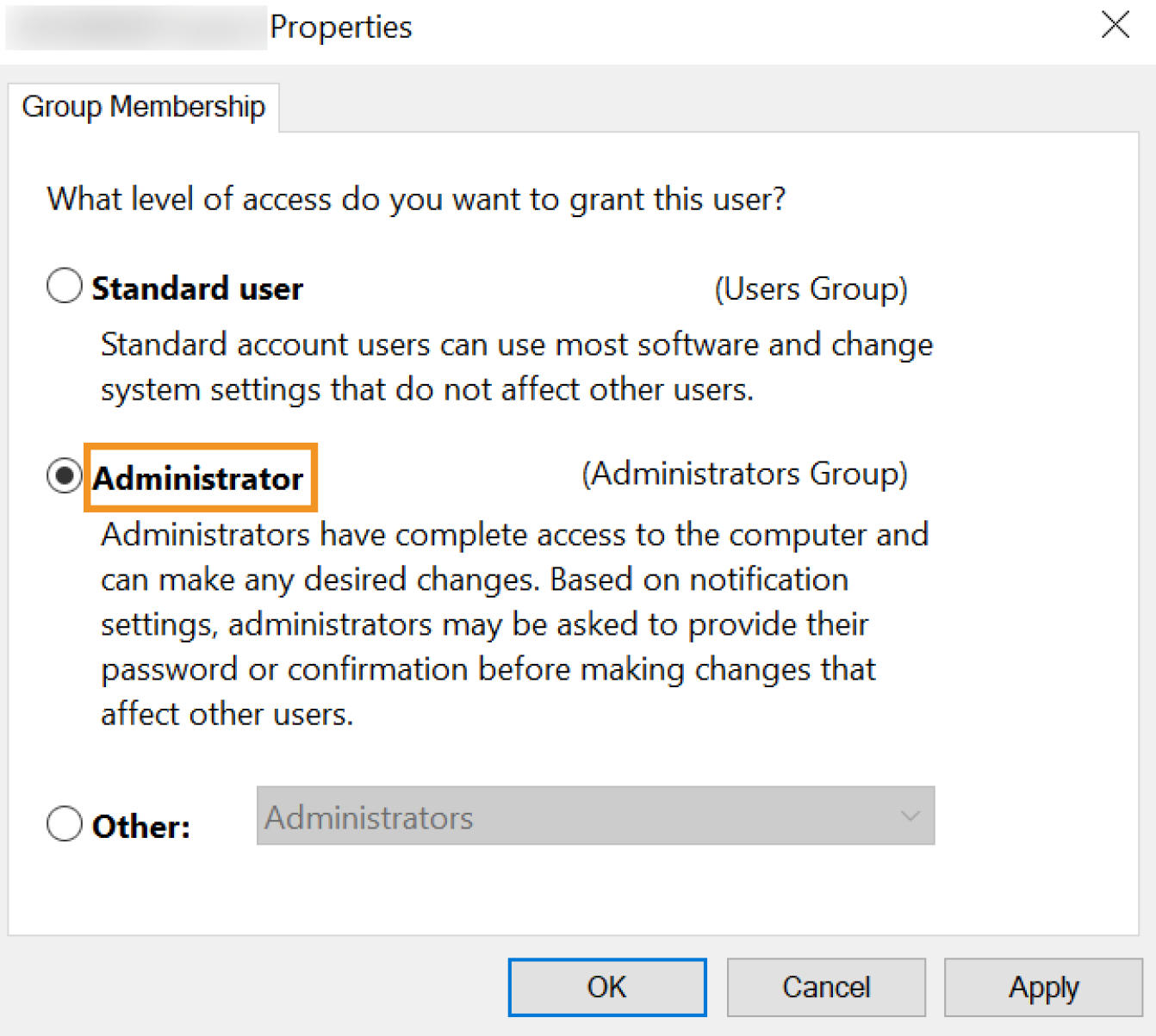Screen dimensions: 1156x1036
Task: Choose the Other radio button
Action: coord(65,824)
